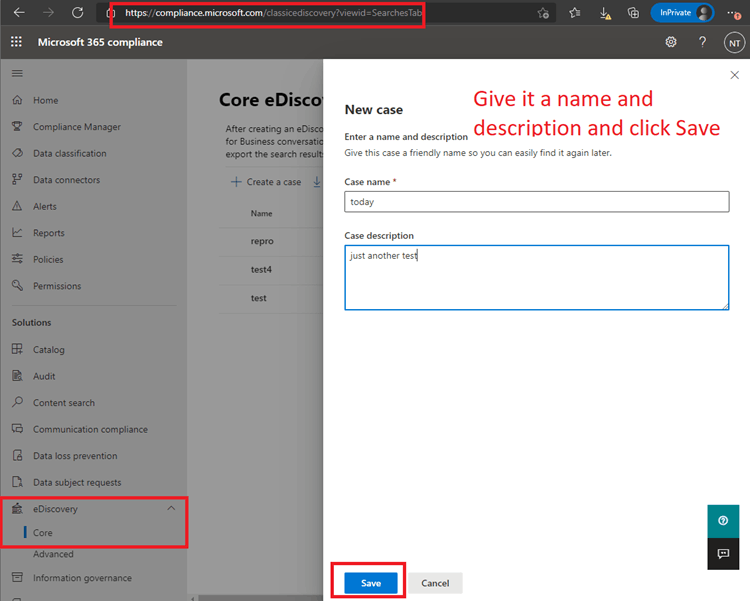750x601 pixels.
Task: Open the teal help assistant button
Action: point(723,521)
